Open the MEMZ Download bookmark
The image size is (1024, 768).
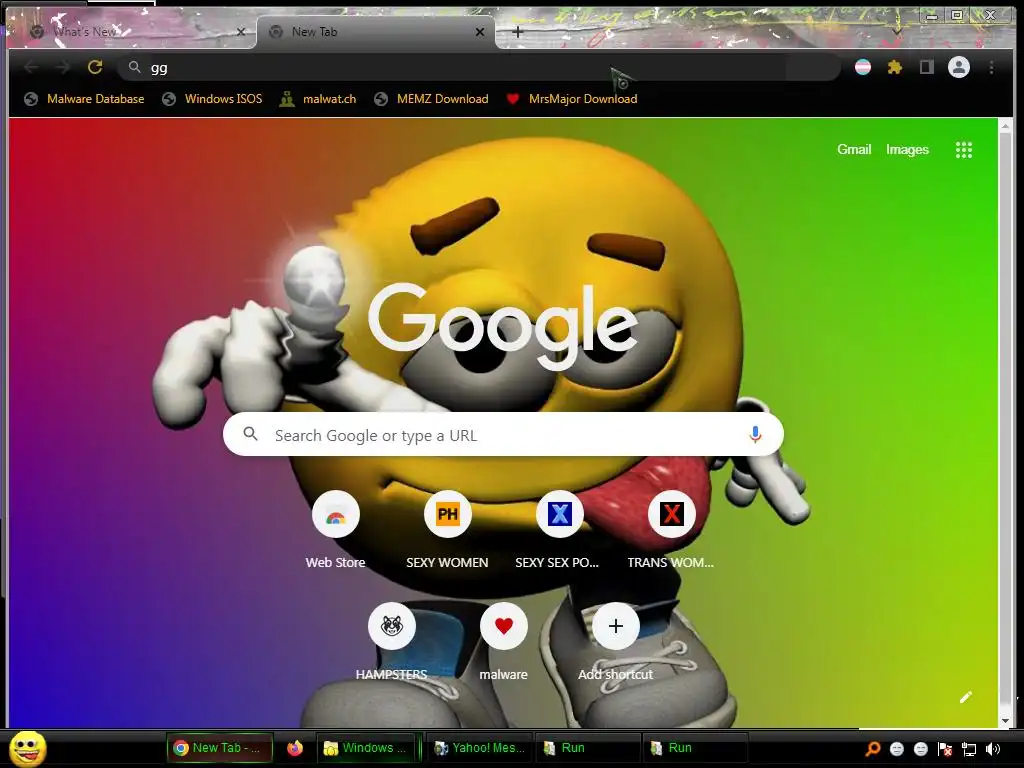(x=431, y=99)
